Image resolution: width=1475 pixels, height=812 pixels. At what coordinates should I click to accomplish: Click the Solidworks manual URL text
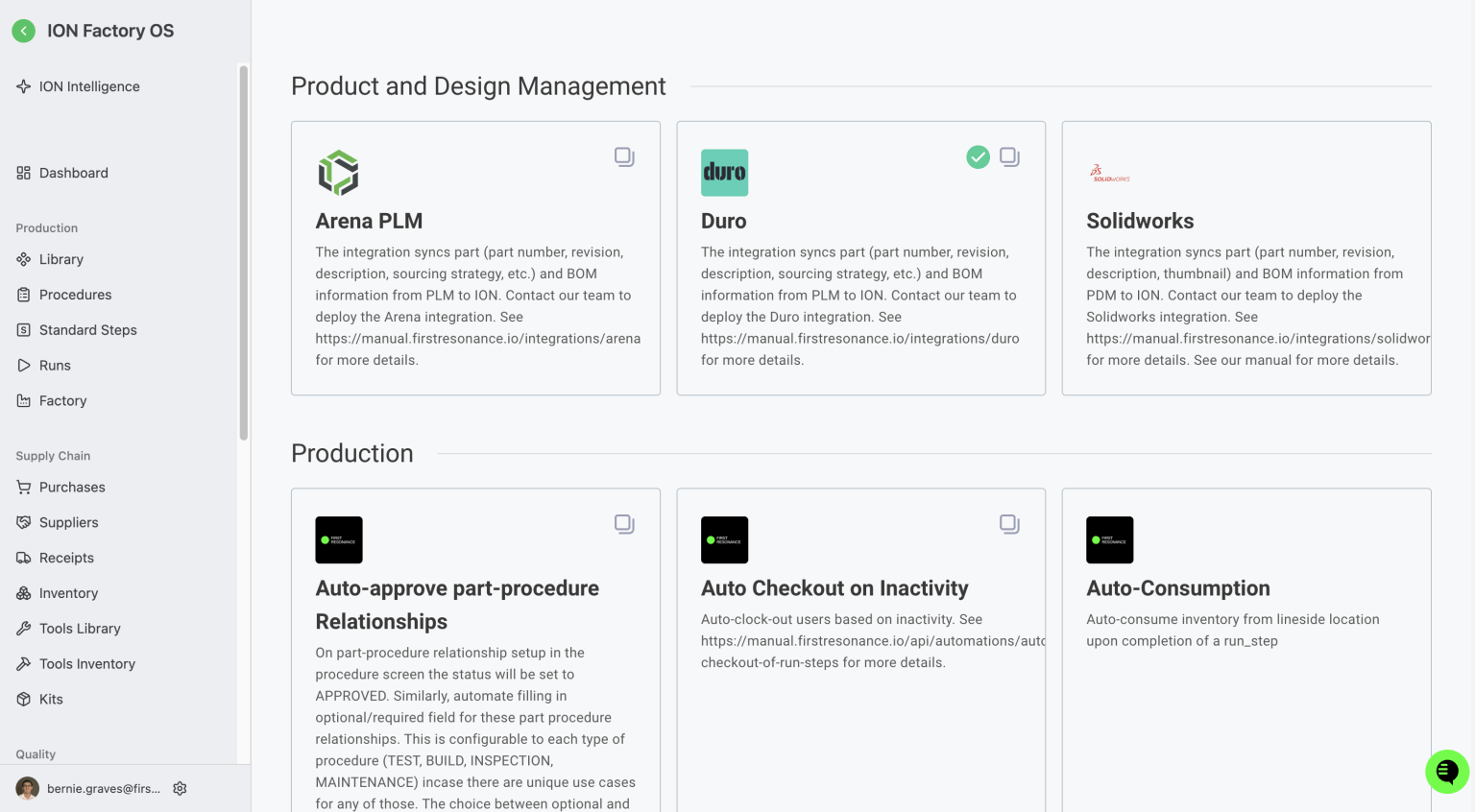pyautogui.click(x=1258, y=339)
